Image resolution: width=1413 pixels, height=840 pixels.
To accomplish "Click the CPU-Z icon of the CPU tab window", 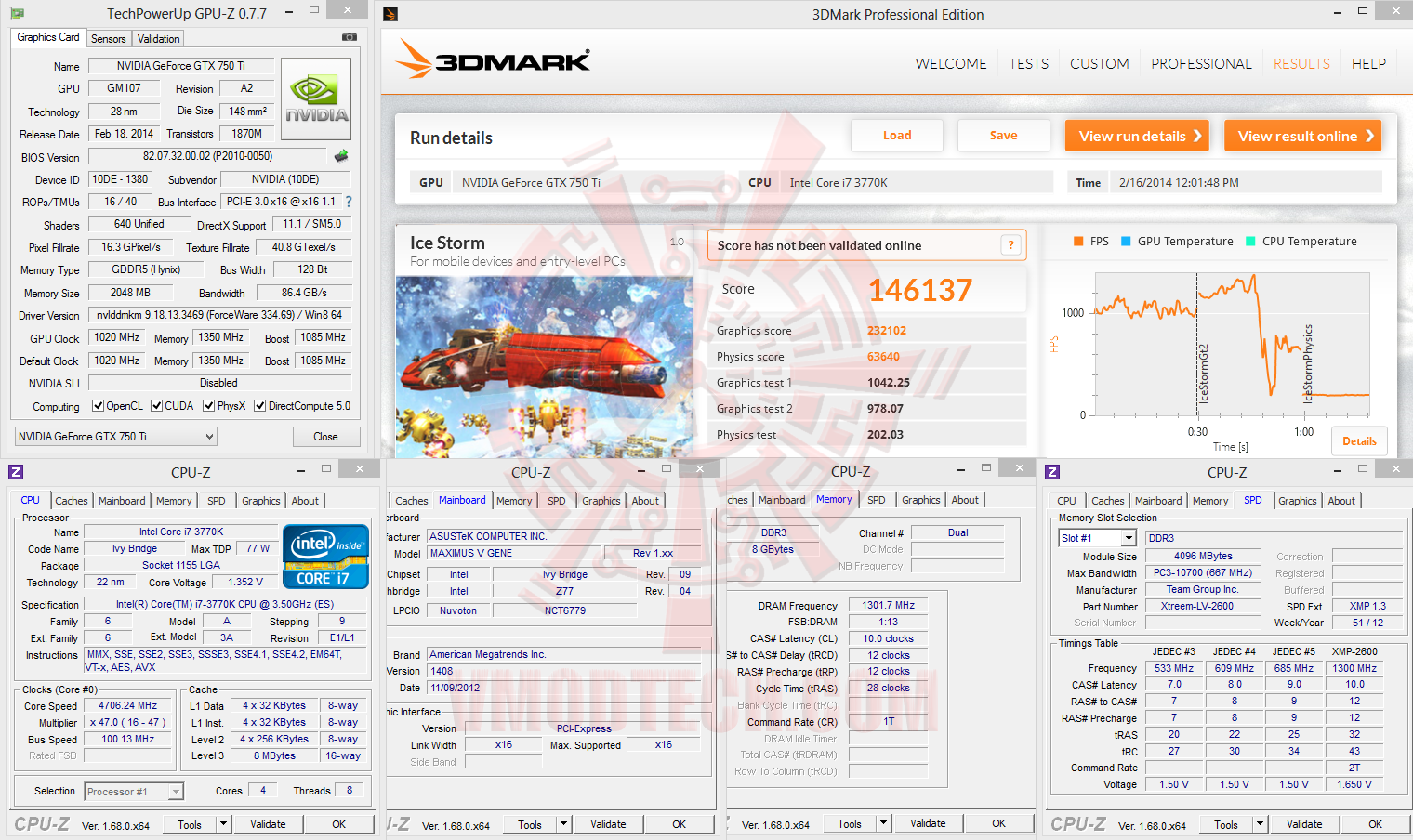I will [16, 472].
